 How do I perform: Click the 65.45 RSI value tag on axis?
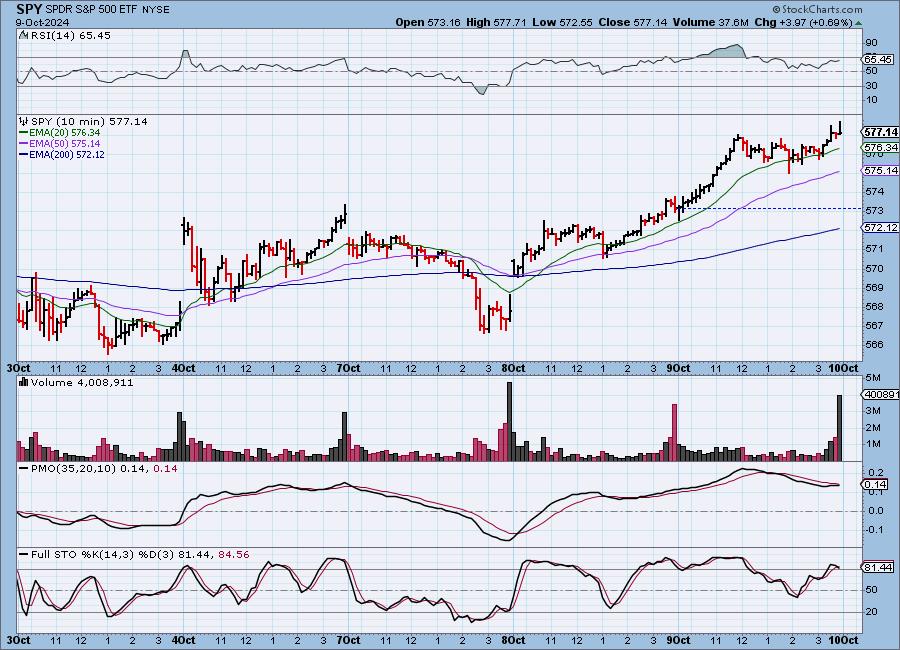(x=878, y=59)
